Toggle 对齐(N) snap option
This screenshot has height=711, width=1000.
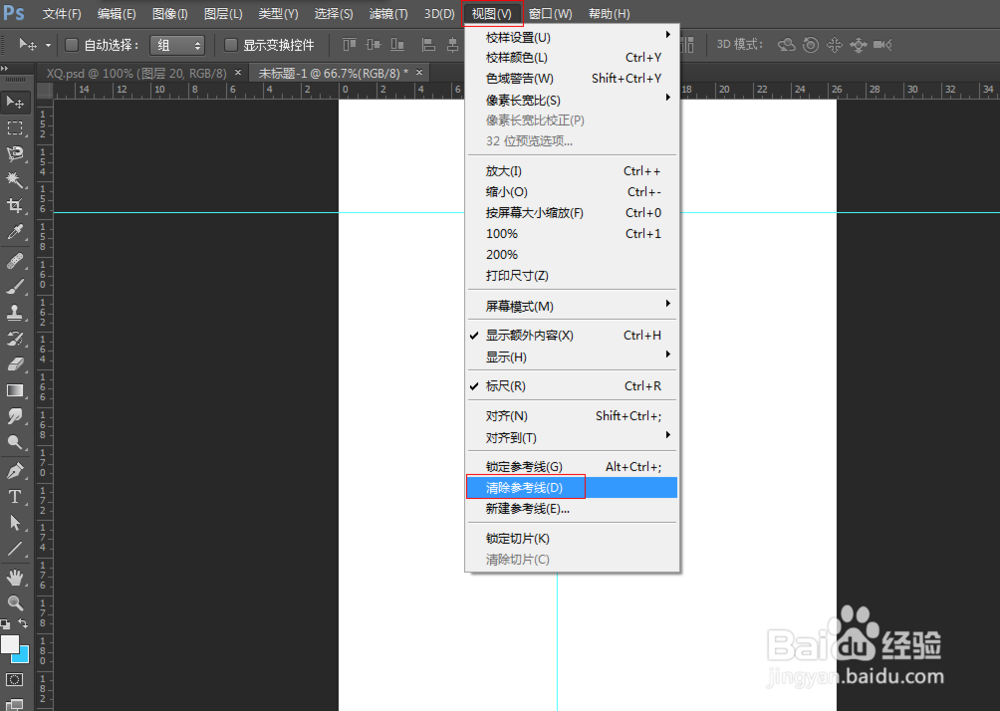[x=573, y=416]
